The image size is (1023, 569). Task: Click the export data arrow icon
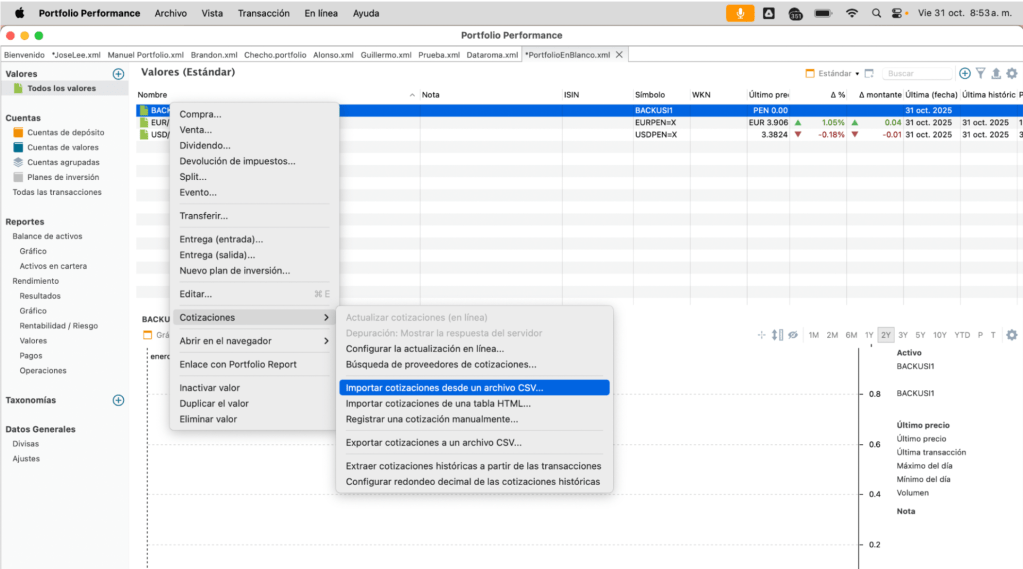pos(996,73)
